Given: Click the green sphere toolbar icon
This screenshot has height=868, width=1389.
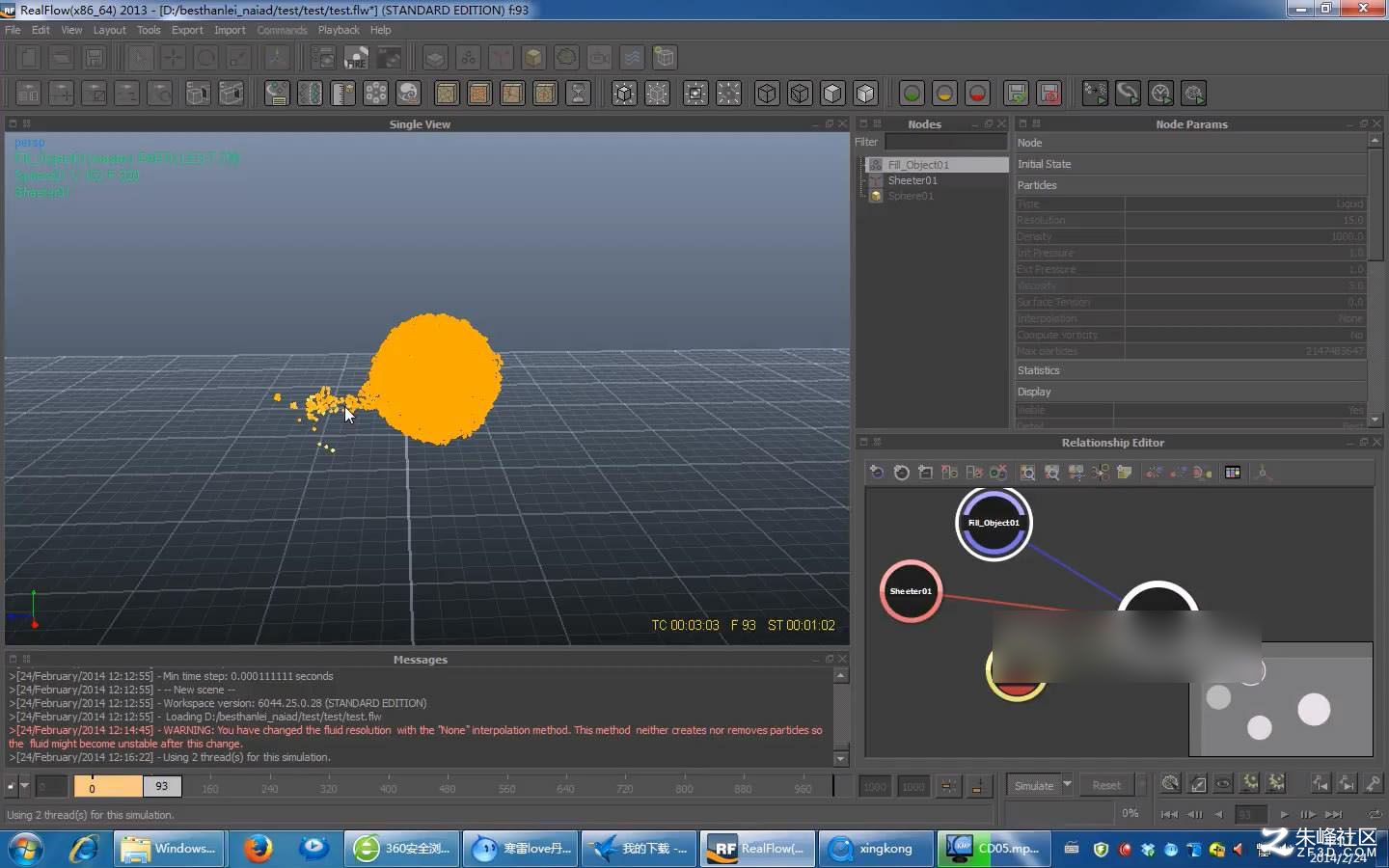Looking at the screenshot, I should point(912,94).
